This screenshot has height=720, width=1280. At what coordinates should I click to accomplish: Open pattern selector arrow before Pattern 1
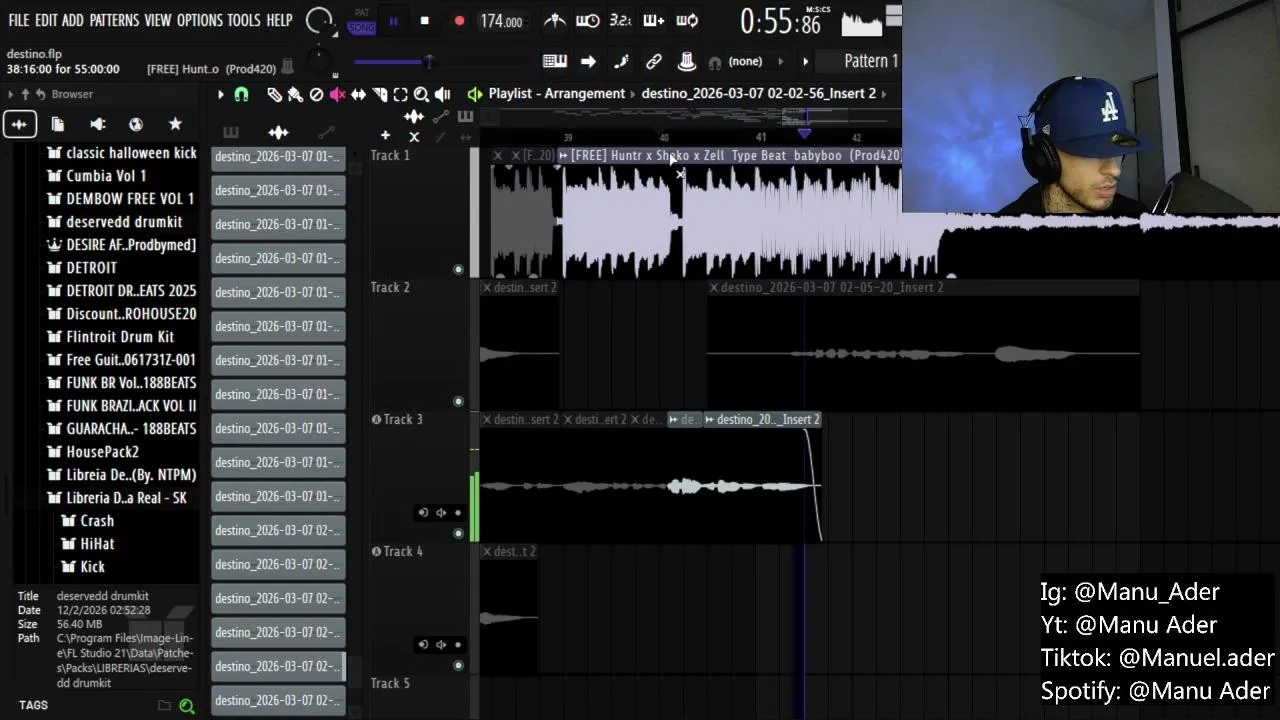[806, 61]
